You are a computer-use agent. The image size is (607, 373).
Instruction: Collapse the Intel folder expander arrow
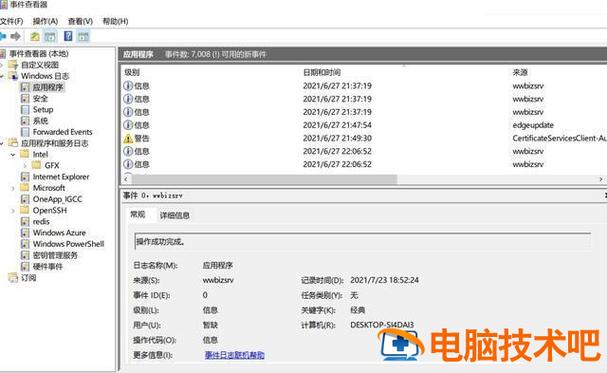coord(13,154)
